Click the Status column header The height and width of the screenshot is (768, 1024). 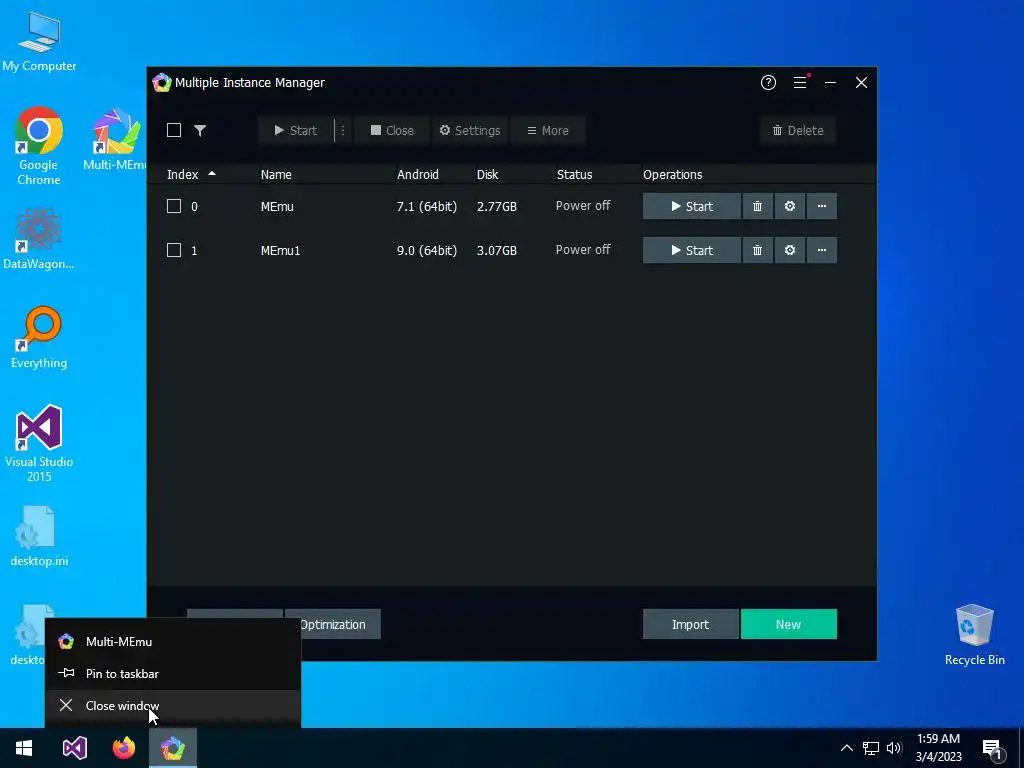tap(574, 174)
